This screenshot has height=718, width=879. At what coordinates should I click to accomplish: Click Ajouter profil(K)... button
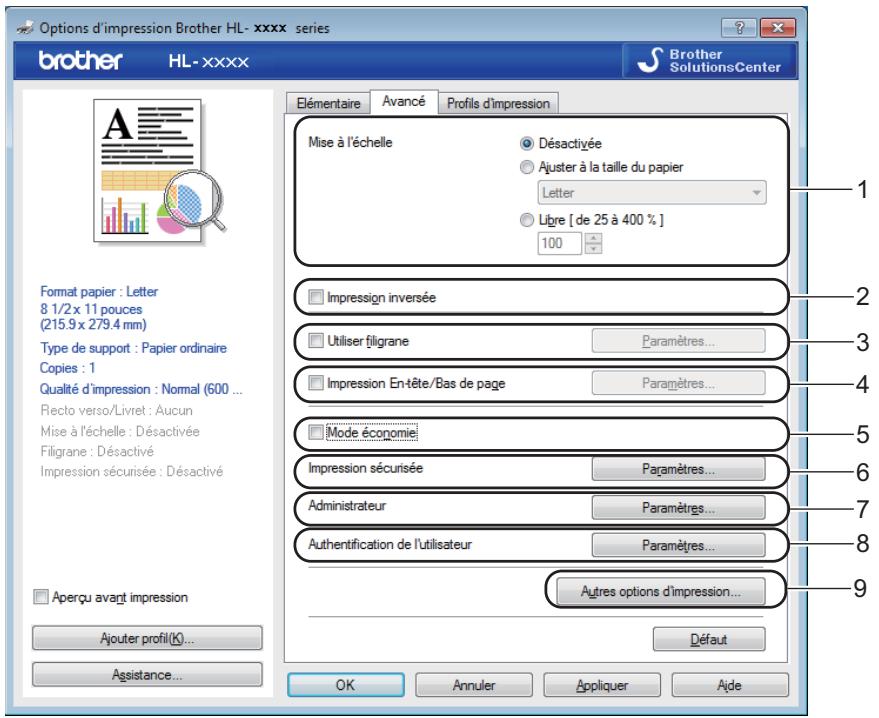pyautogui.click(x=147, y=638)
